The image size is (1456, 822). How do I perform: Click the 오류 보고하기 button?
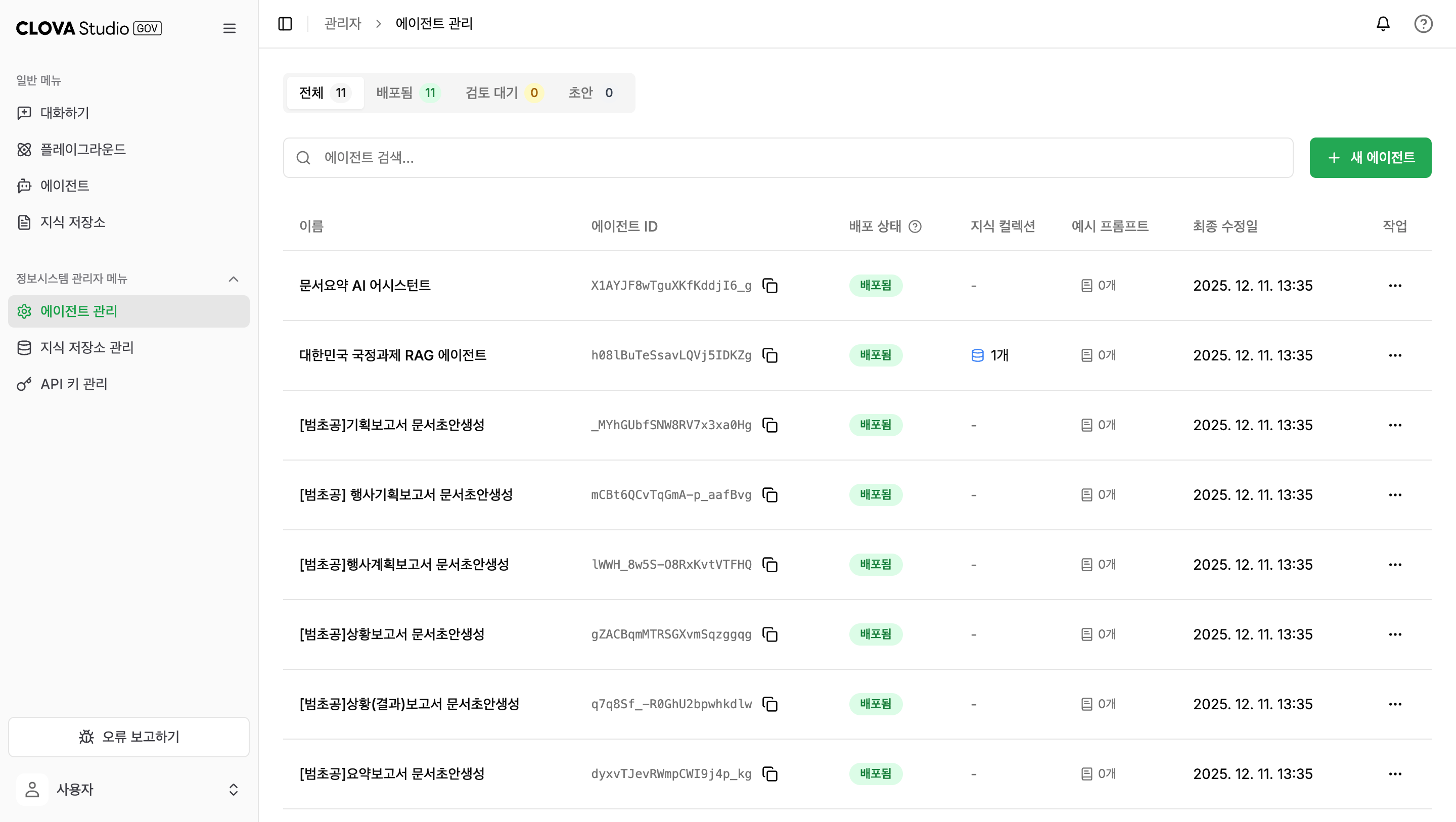129,737
